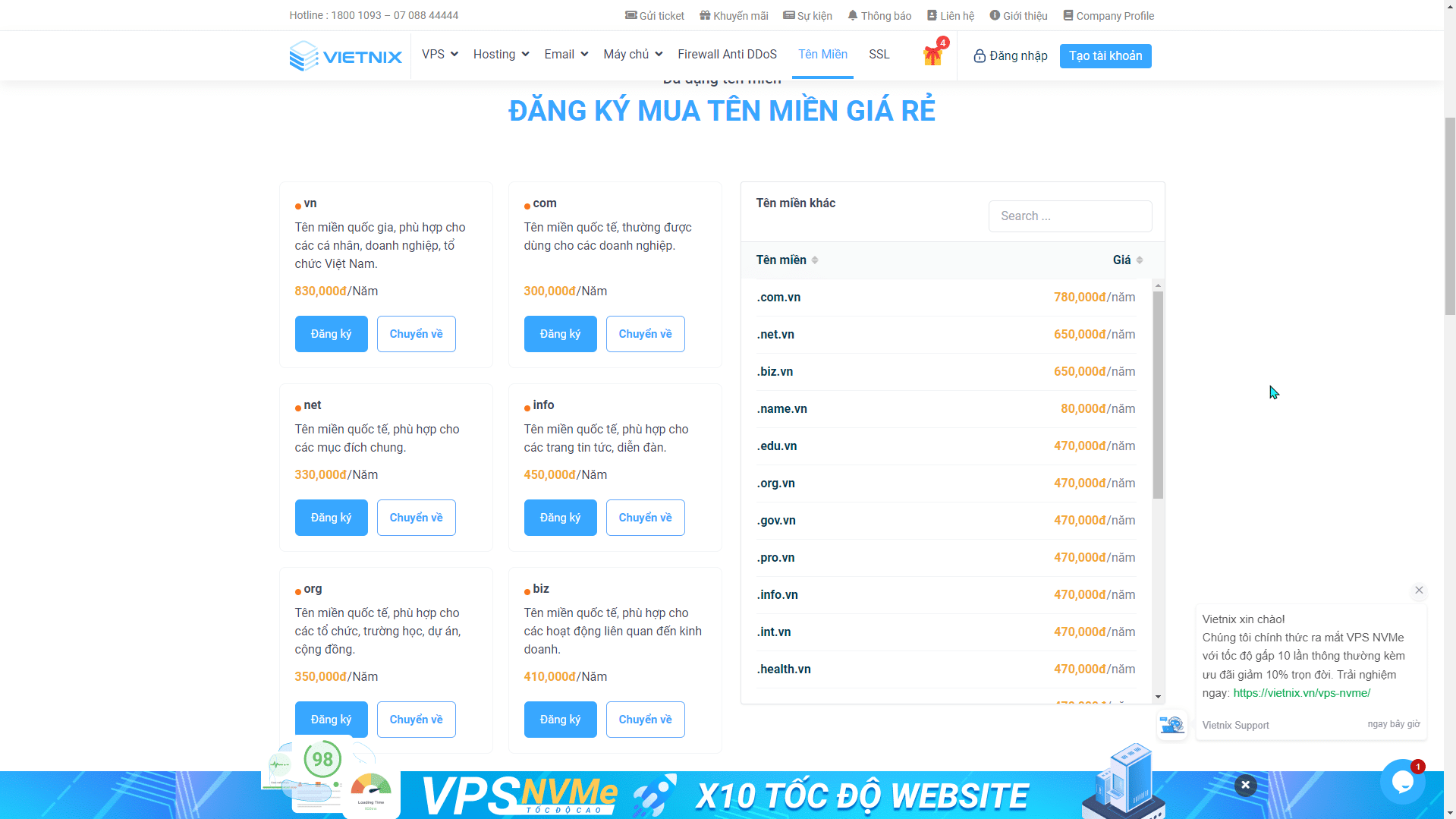
Task: Click Đăng ký for the info domain
Action: [560, 518]
